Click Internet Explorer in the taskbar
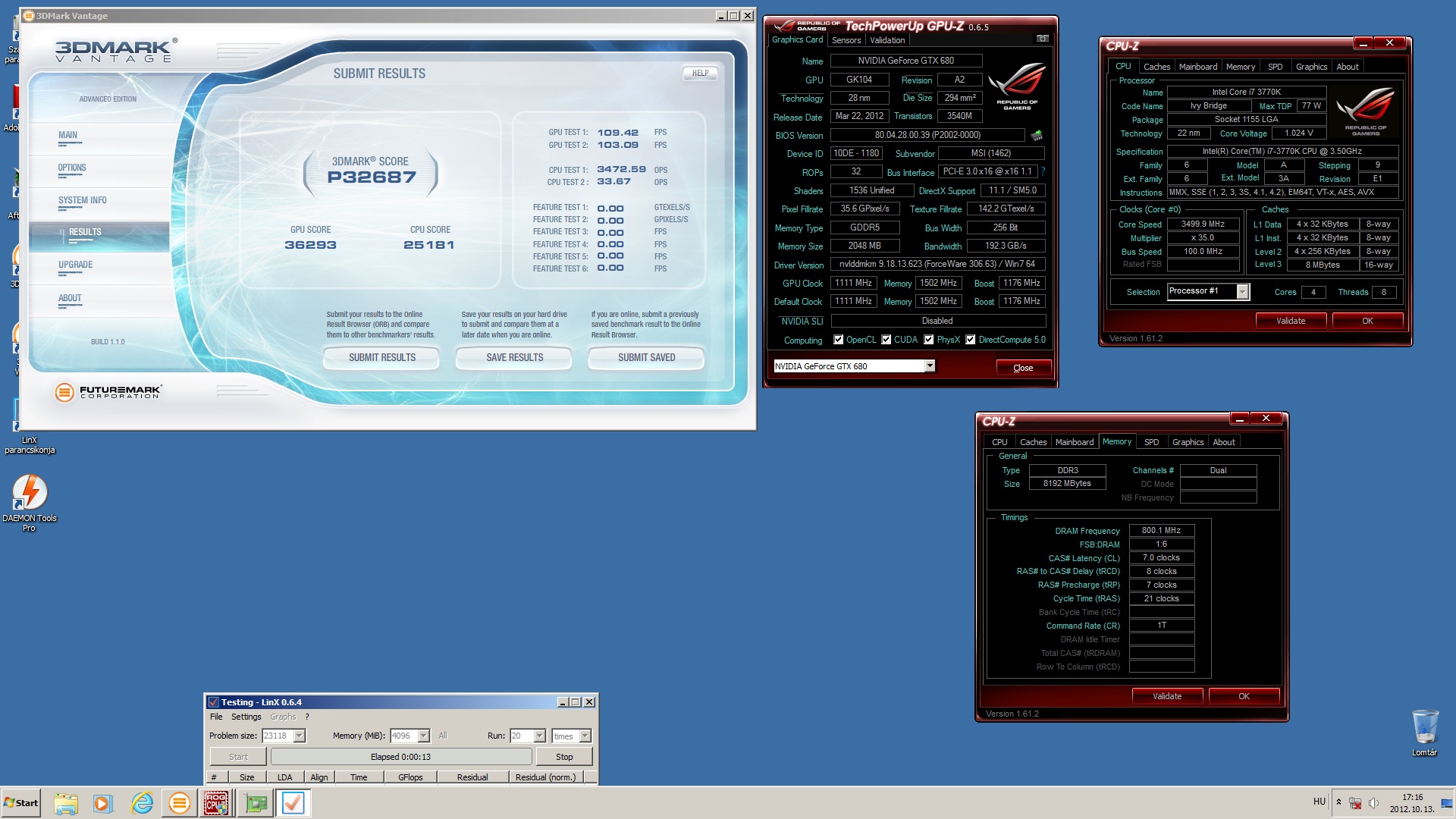Image resolution: width=1456 pixels, height=819 pixels. (142, 803)
